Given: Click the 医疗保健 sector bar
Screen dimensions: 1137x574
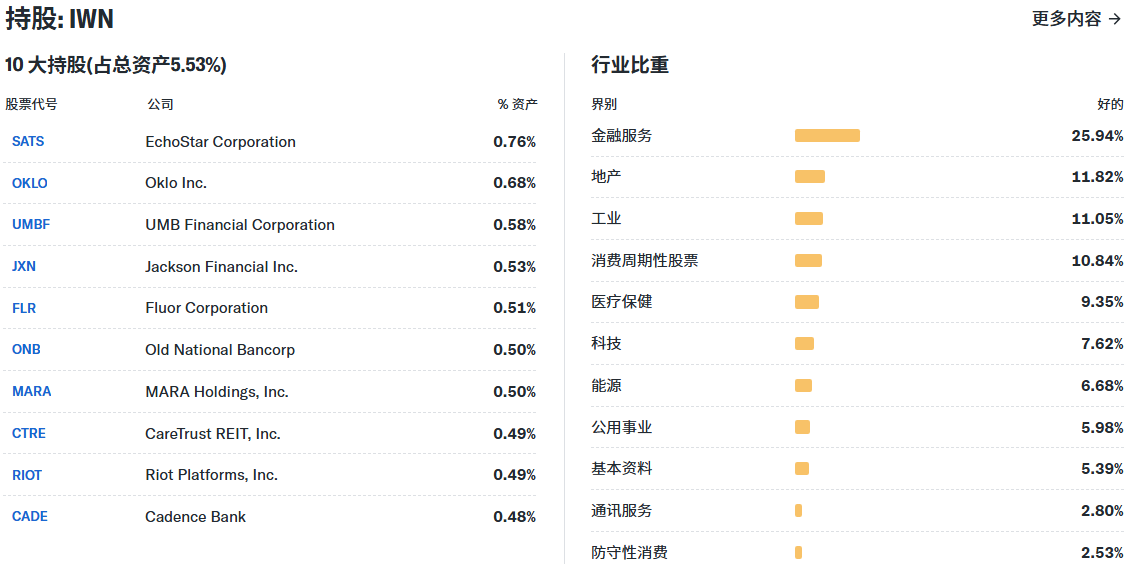Looking at the screenshot, I should pos(807,302).
